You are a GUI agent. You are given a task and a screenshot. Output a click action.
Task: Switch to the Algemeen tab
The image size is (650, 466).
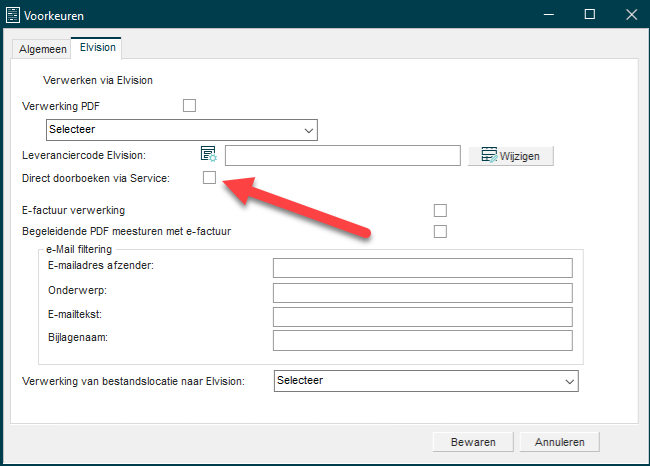click(43, 49)
